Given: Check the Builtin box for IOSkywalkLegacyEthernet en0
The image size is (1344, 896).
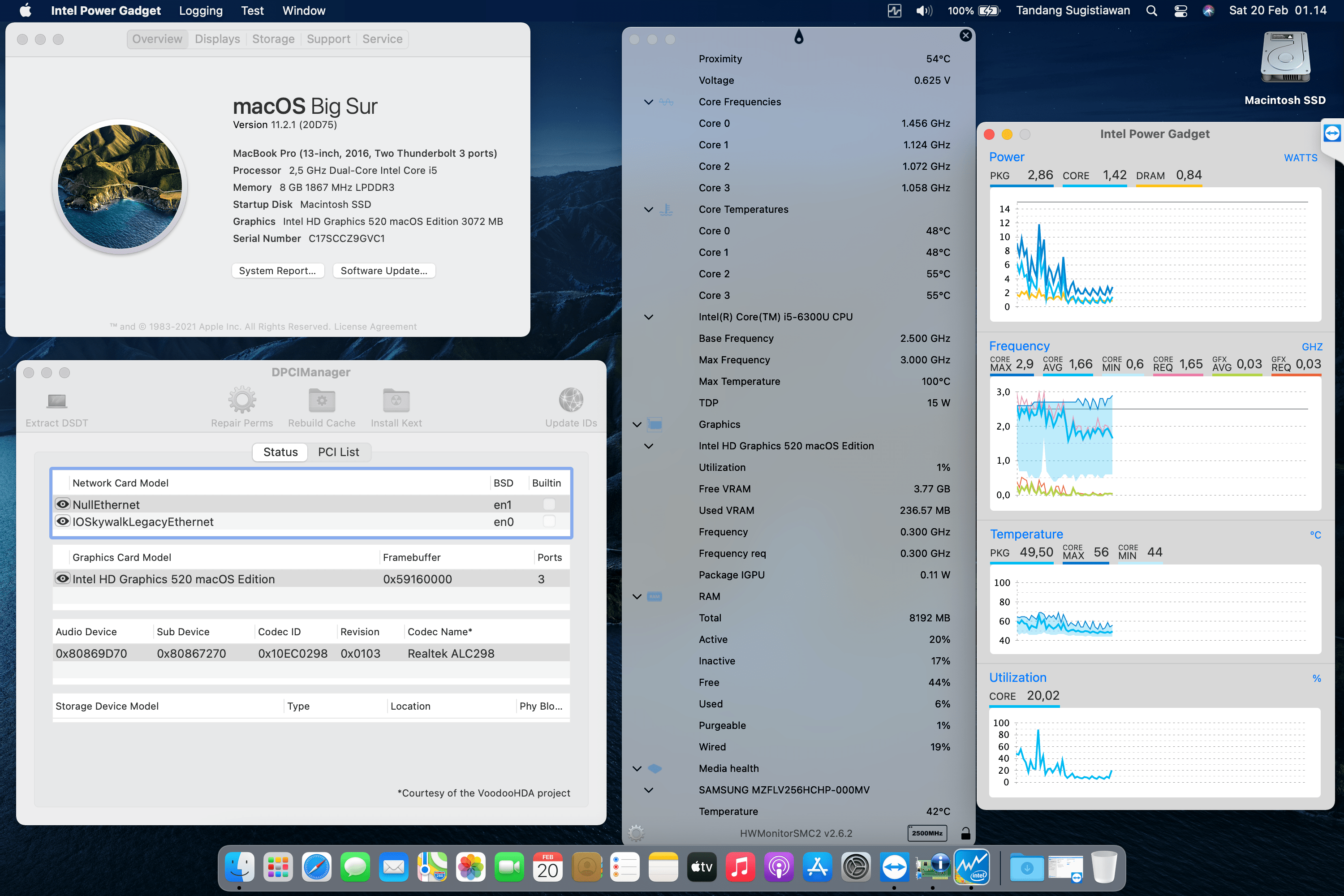Looking at the screenshot, I should click(x=548, y=521).
